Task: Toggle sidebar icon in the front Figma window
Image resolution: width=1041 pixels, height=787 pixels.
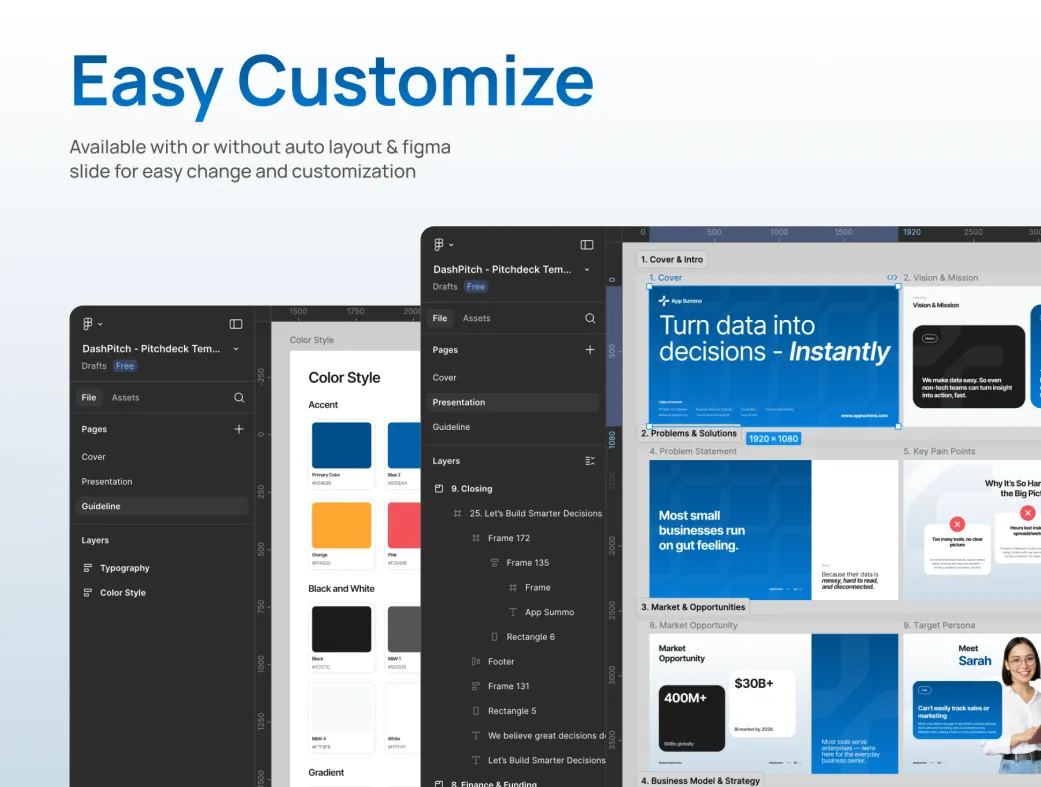Action: 587,245
